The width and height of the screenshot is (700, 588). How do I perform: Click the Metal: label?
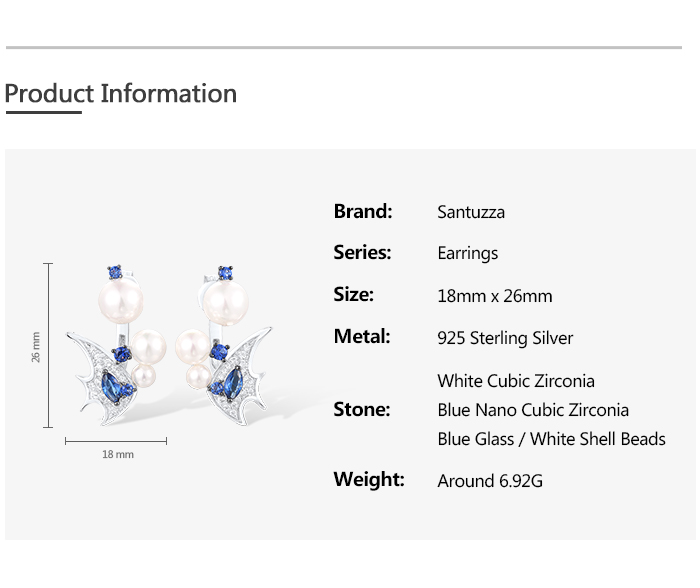pos(362,336)
